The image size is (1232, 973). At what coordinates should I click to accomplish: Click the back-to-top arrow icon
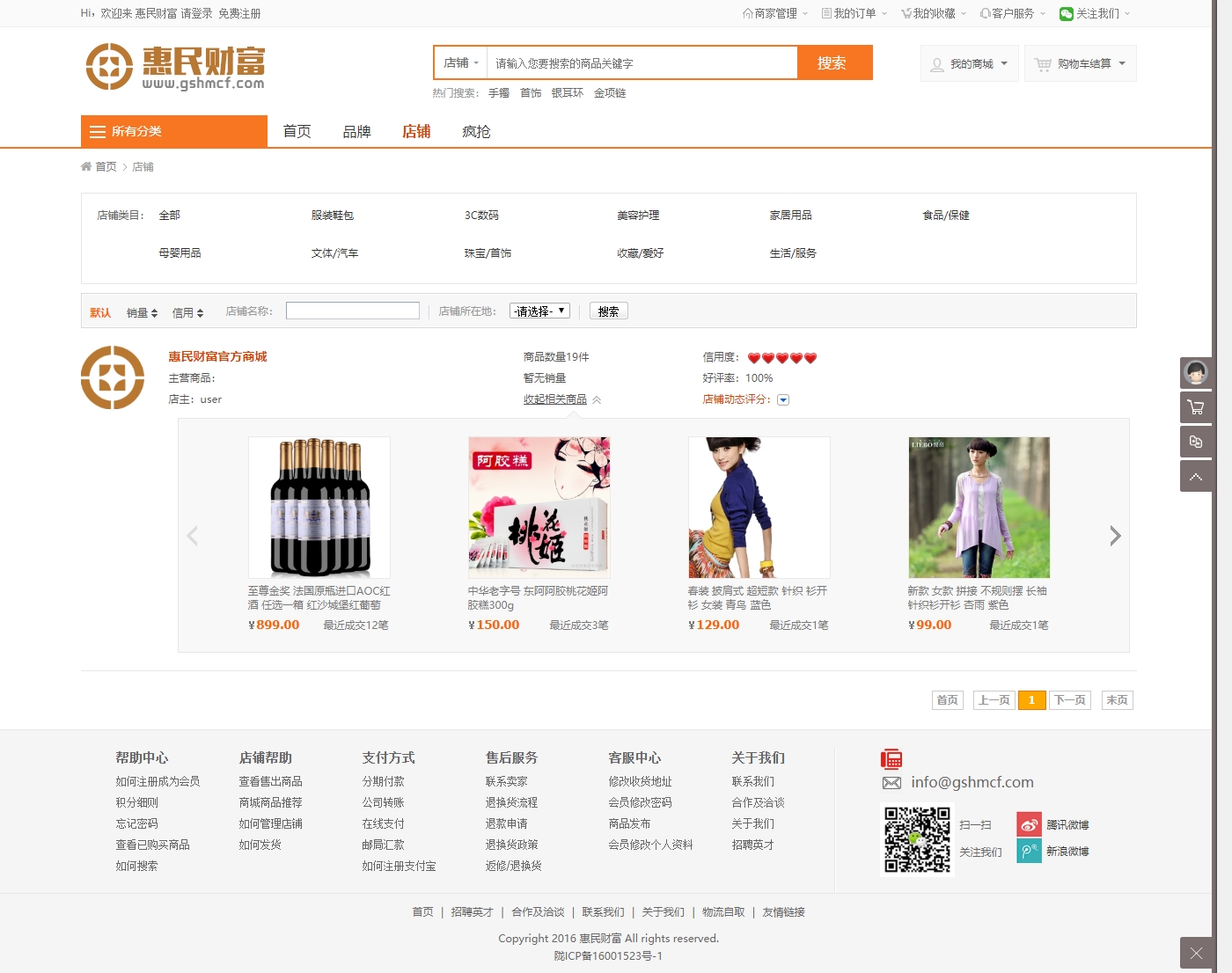pos(1195,477)
